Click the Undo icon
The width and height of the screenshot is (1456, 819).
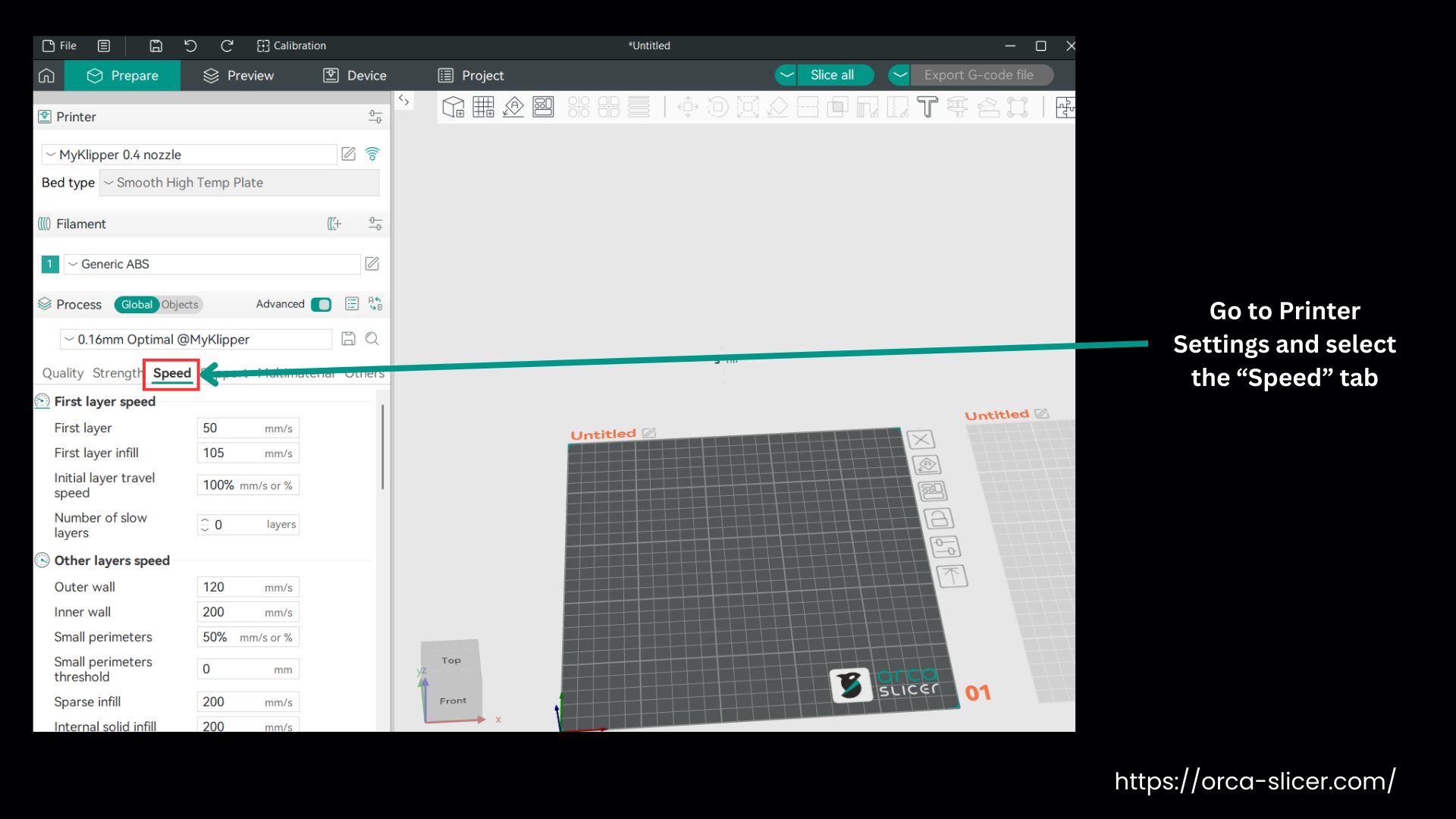point(190,45)
